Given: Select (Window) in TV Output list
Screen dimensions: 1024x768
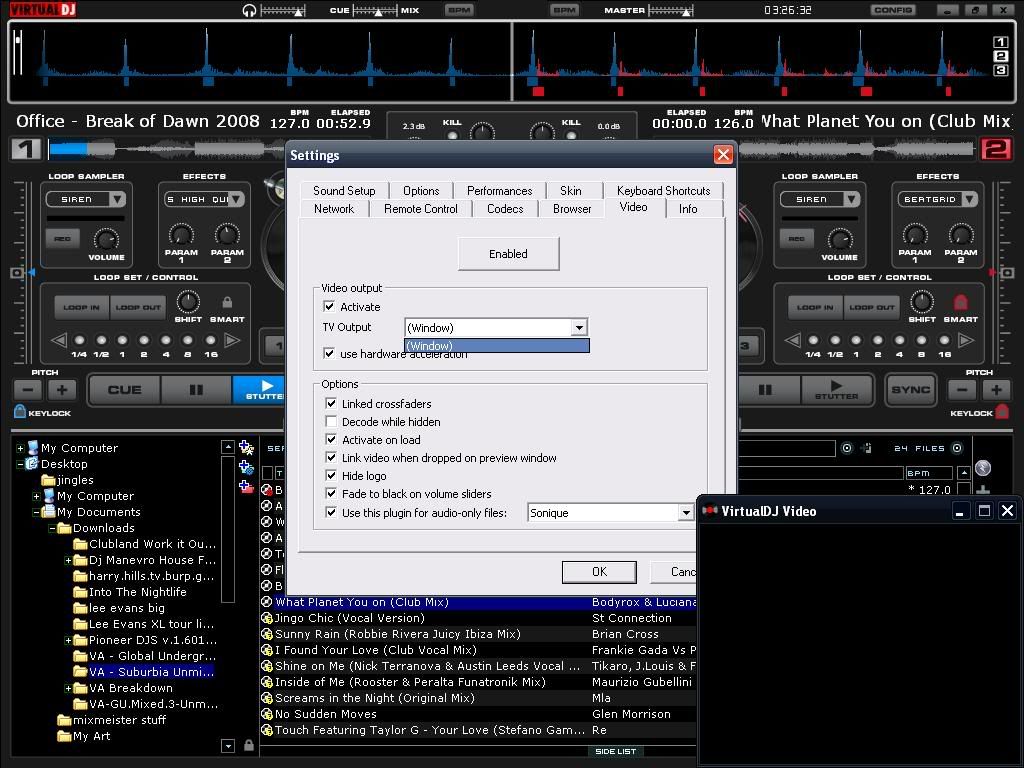Looking at the screenshot, I should click(x=497, y=345).
